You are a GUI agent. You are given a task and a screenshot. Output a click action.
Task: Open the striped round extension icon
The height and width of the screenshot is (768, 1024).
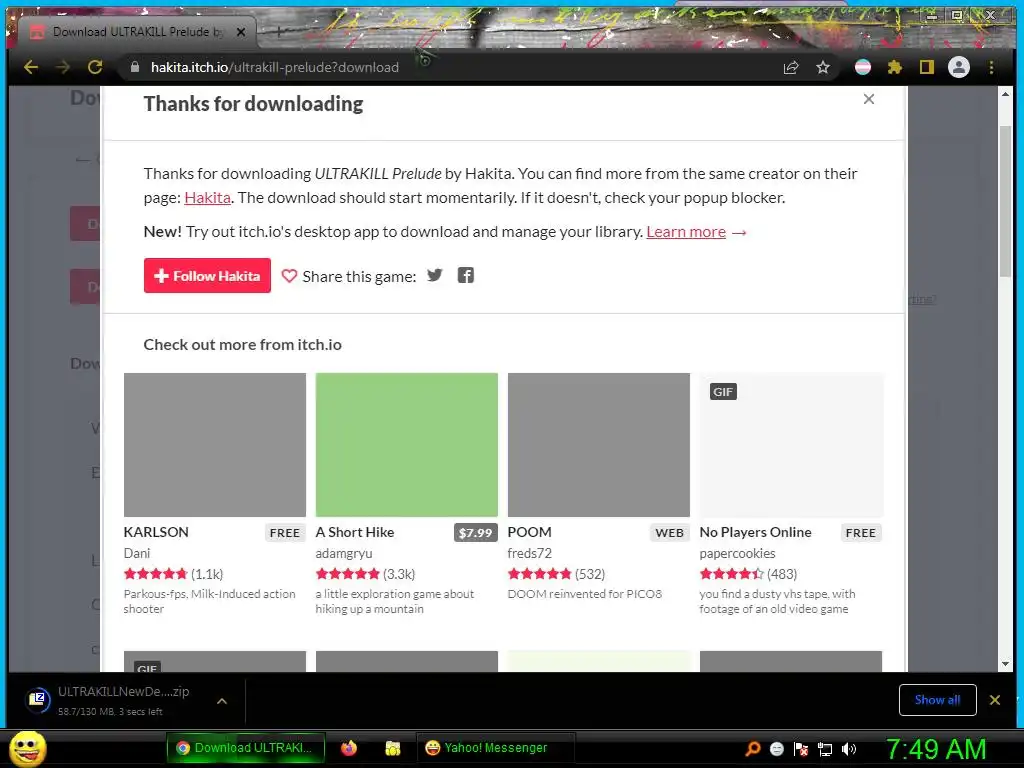point(863,67)
